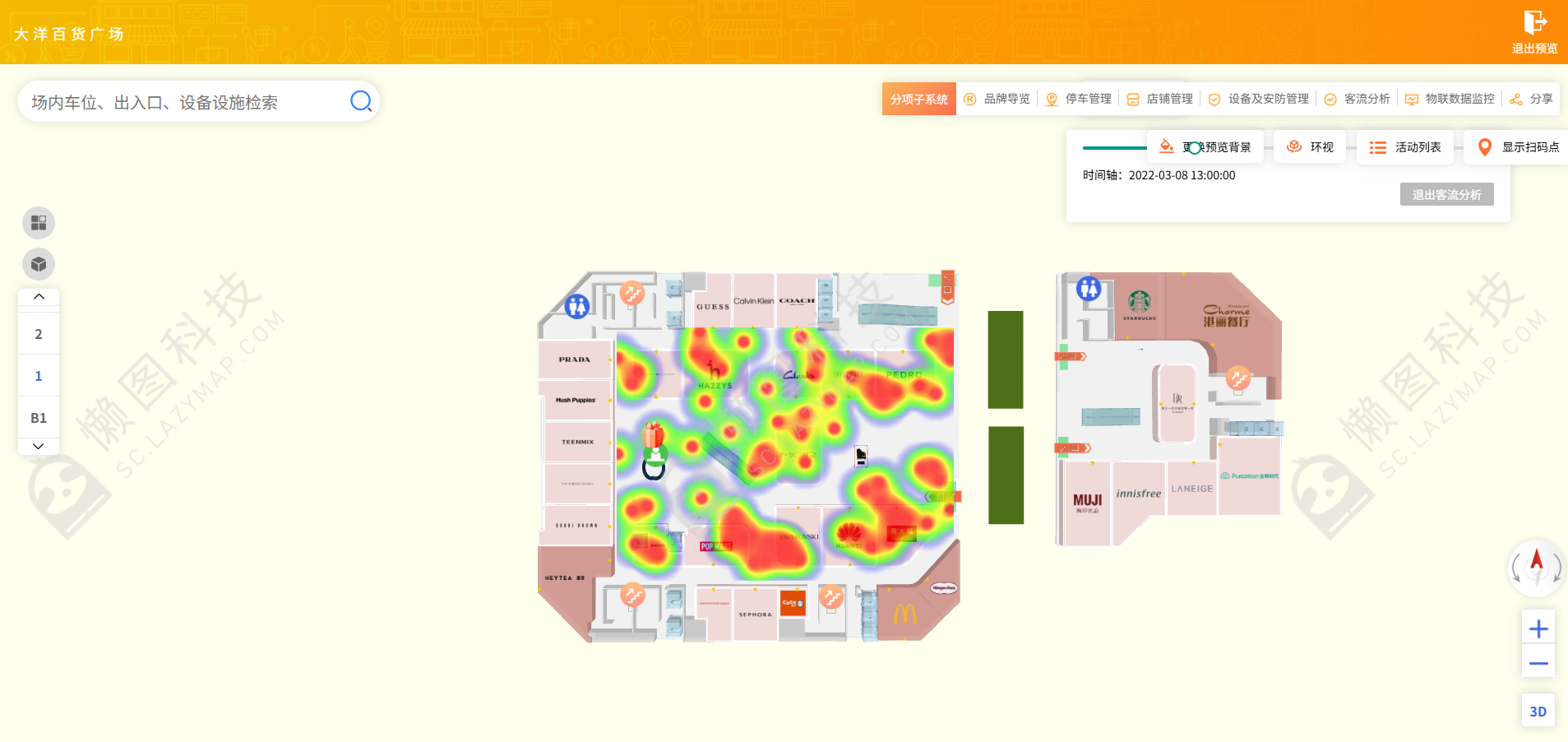This screenshot has width=1568, height=742.
Task: Switch to floor B1
Action: tap(39, 418)
